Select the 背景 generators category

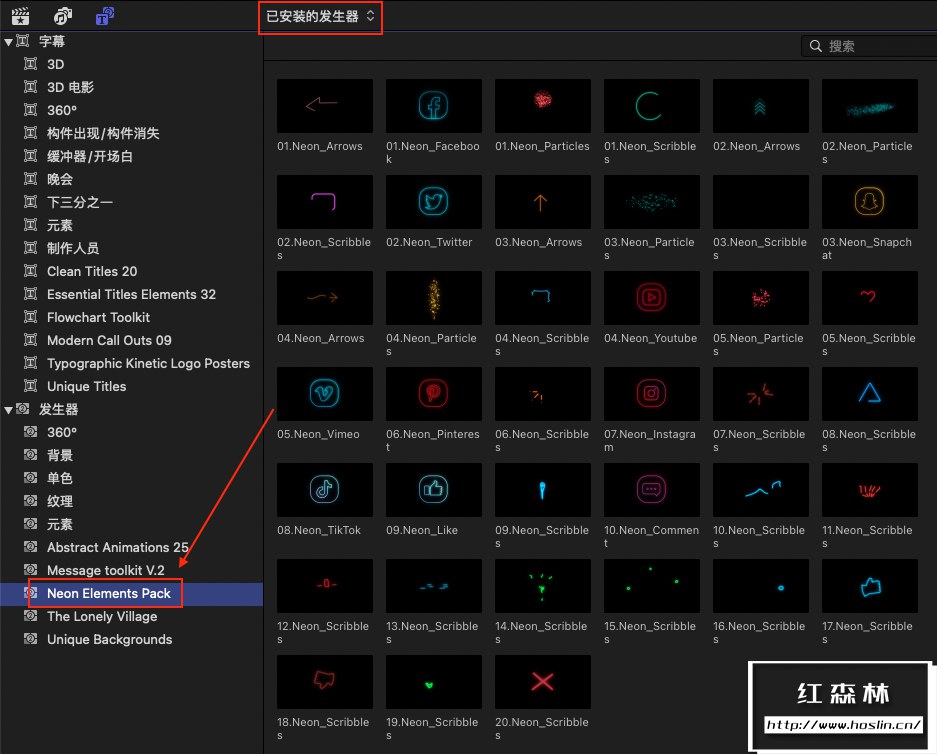pos(131,455)
